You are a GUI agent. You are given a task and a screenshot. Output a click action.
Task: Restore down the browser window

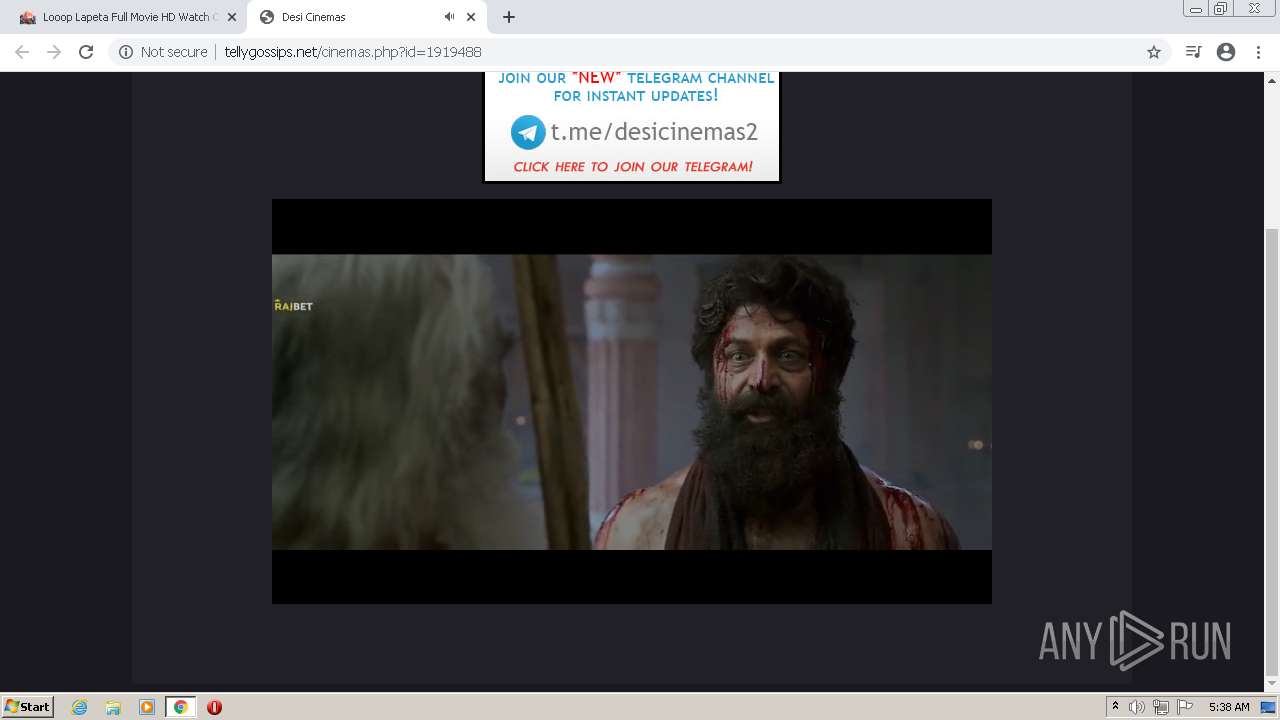1221,8
